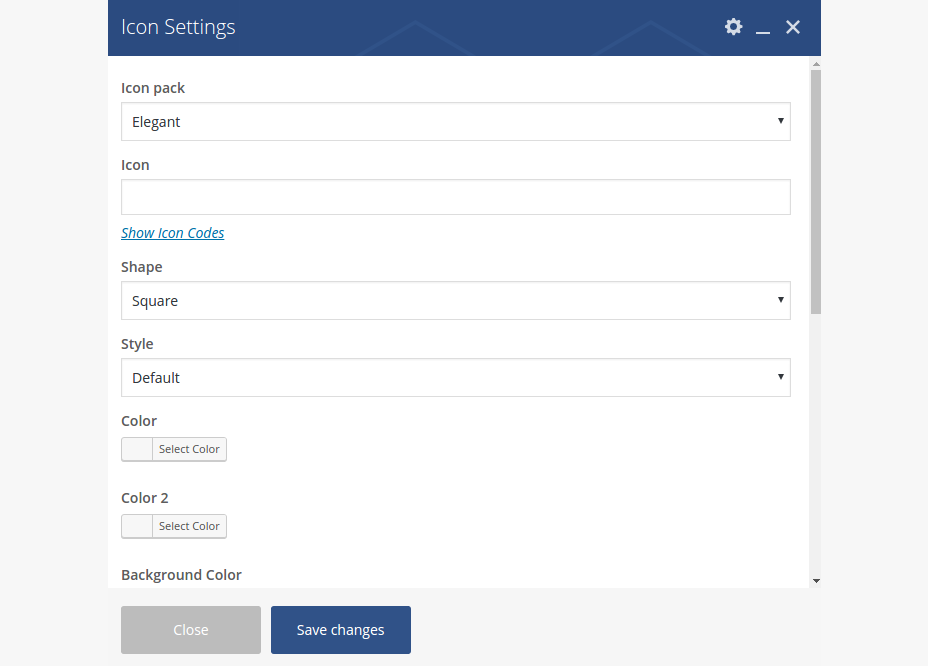Image resolution: width=928 pixels, height=666 pixels.
Task: Click the empty scrollbar track below the thumb
Action: click(x=816, y=450)
